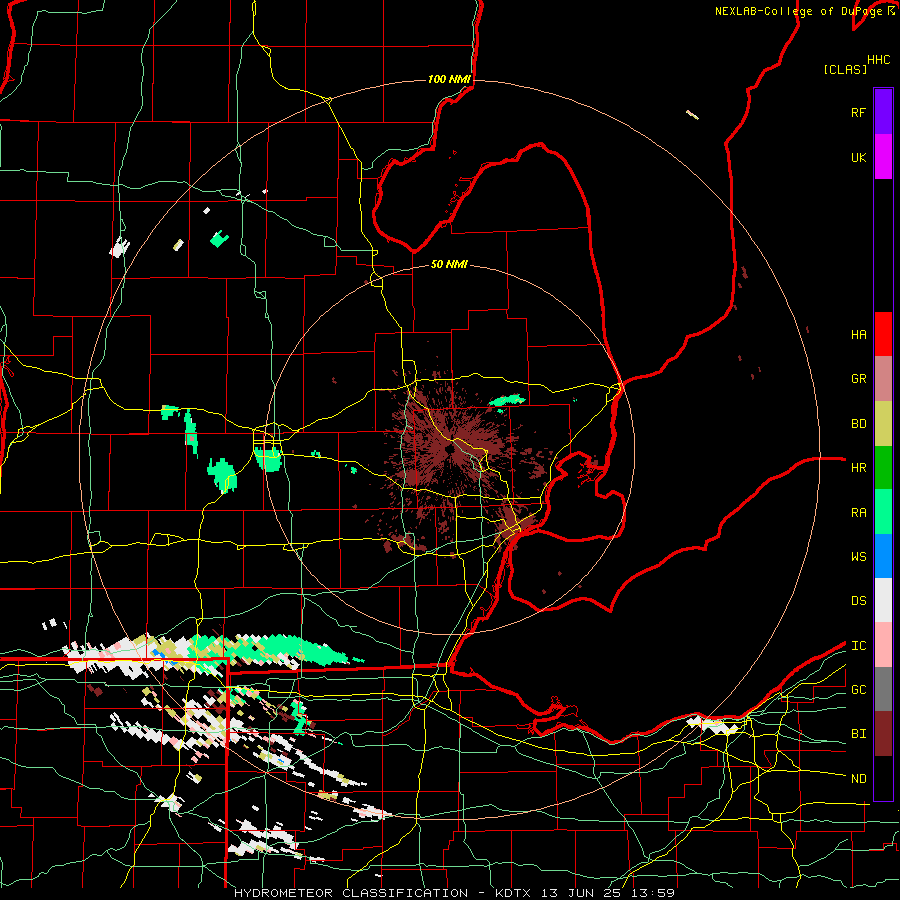Select the GR dusty pink legend swatch
This screenshot has width=900, height=900.
coord(883,379)
